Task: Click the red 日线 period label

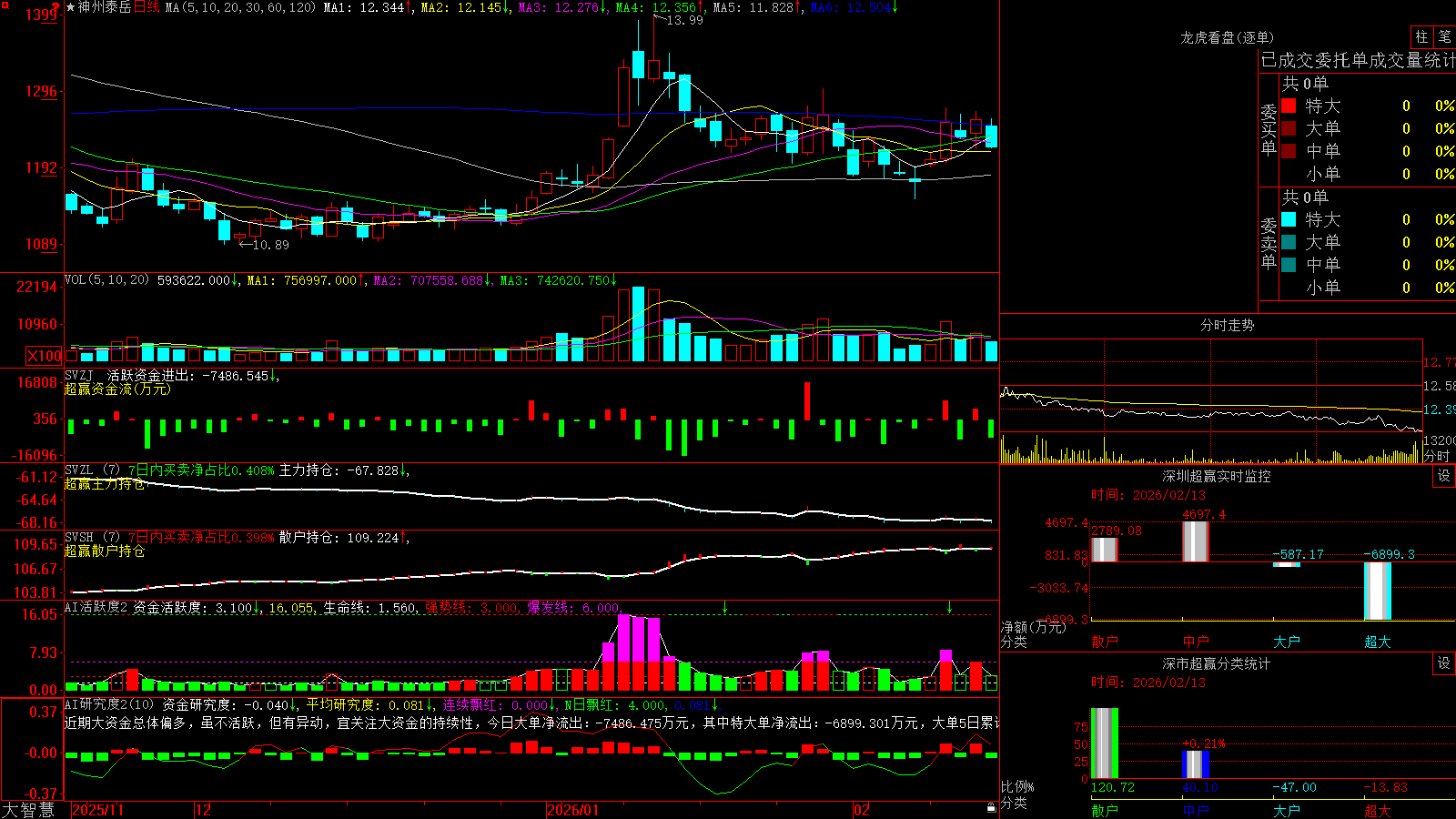Action: coord(147,7)
